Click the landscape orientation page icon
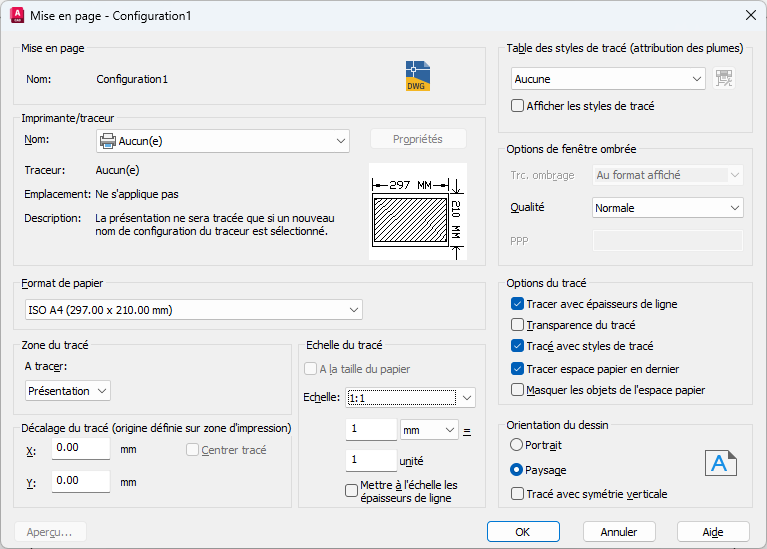Viewport: 767px width, 549px height. coord(721,463)
